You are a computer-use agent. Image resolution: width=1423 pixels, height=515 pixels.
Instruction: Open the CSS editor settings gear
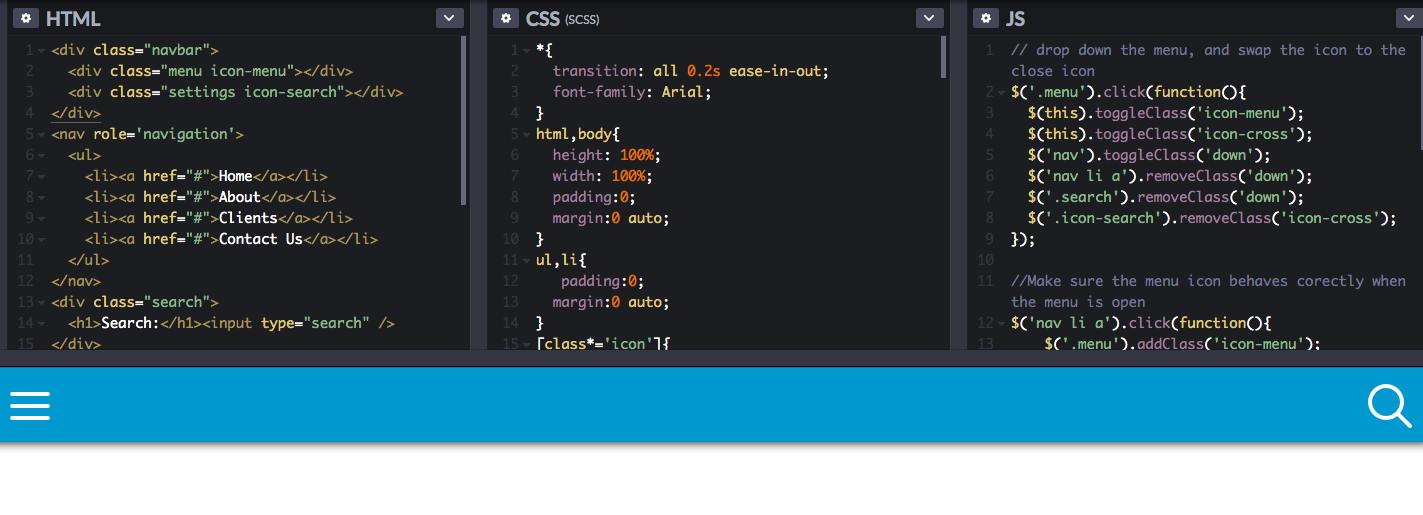click(x=506, y=18)
